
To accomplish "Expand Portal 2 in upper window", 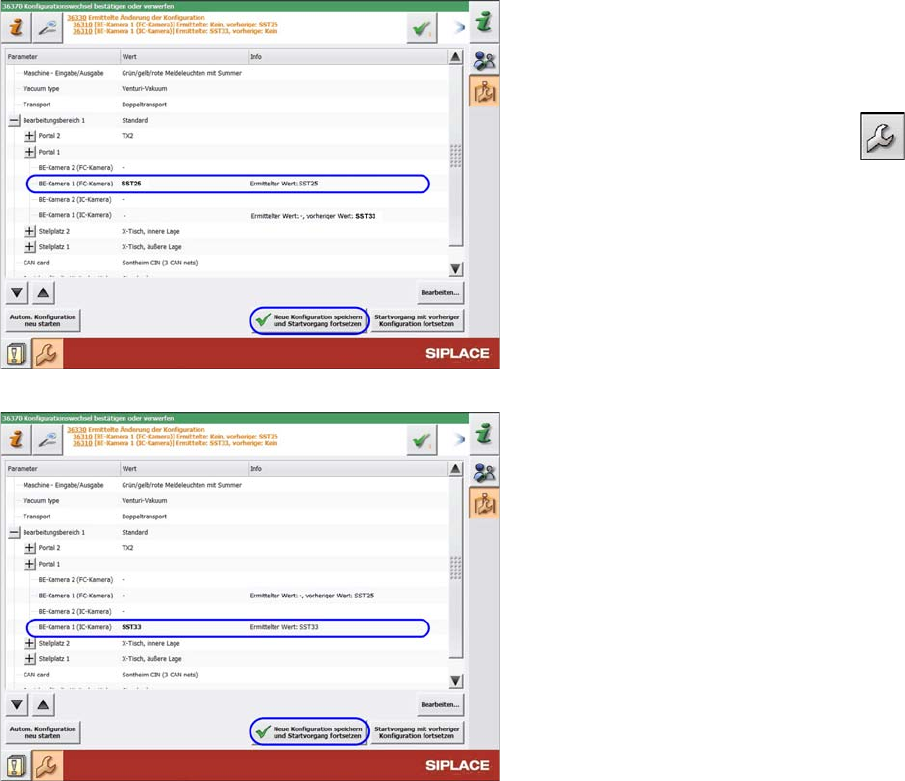I will point(30,136).
